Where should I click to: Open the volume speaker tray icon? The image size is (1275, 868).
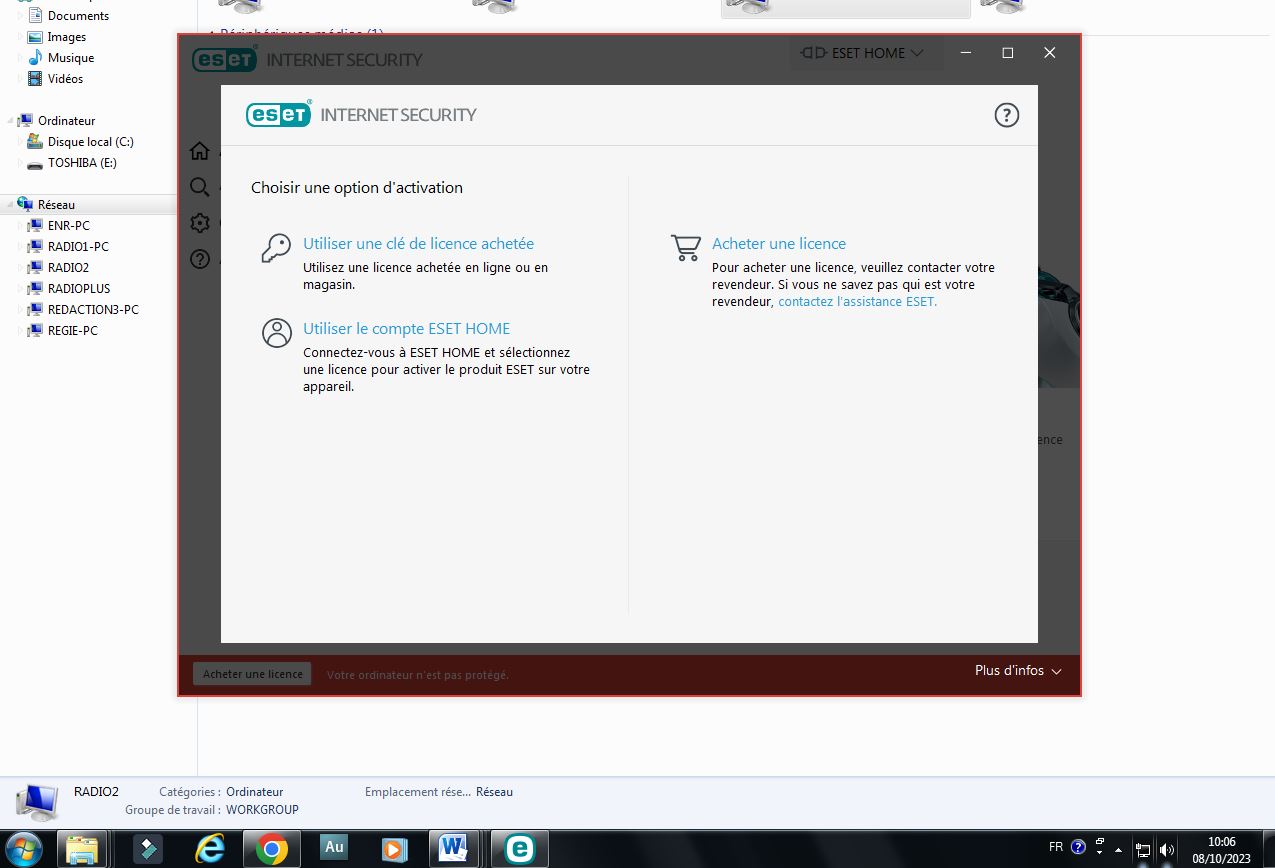coord(1166,850)
